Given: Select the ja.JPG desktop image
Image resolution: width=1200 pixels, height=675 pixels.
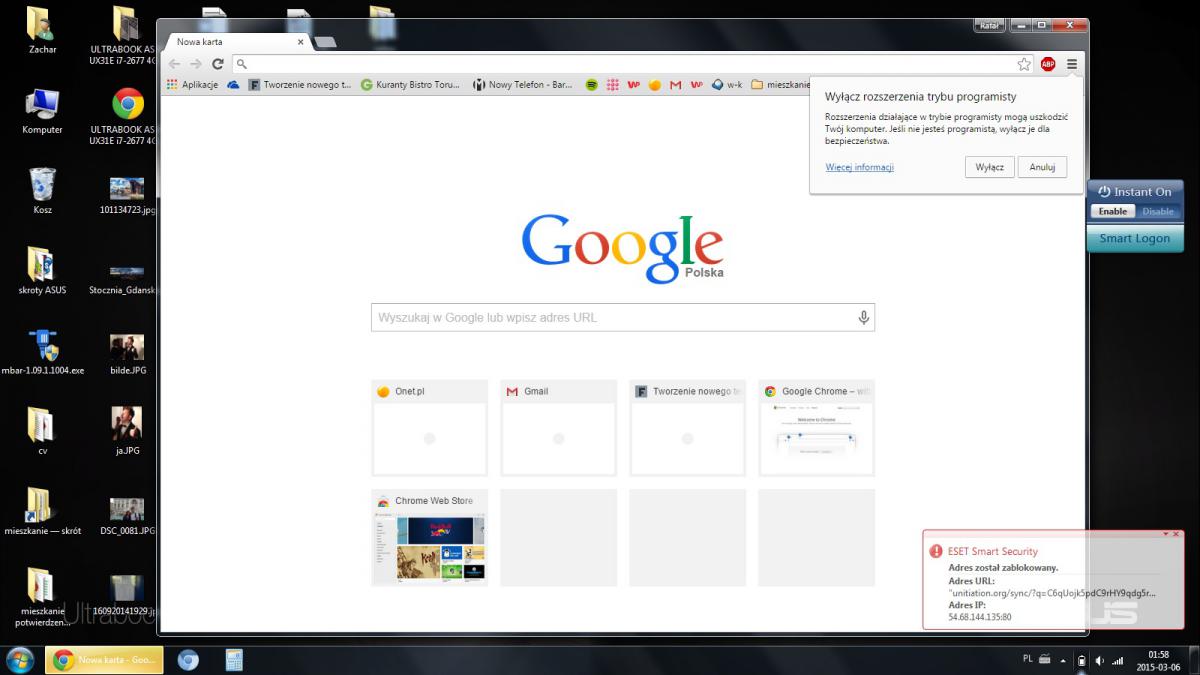Looking at the screenshot, I should tap(128, 430).
